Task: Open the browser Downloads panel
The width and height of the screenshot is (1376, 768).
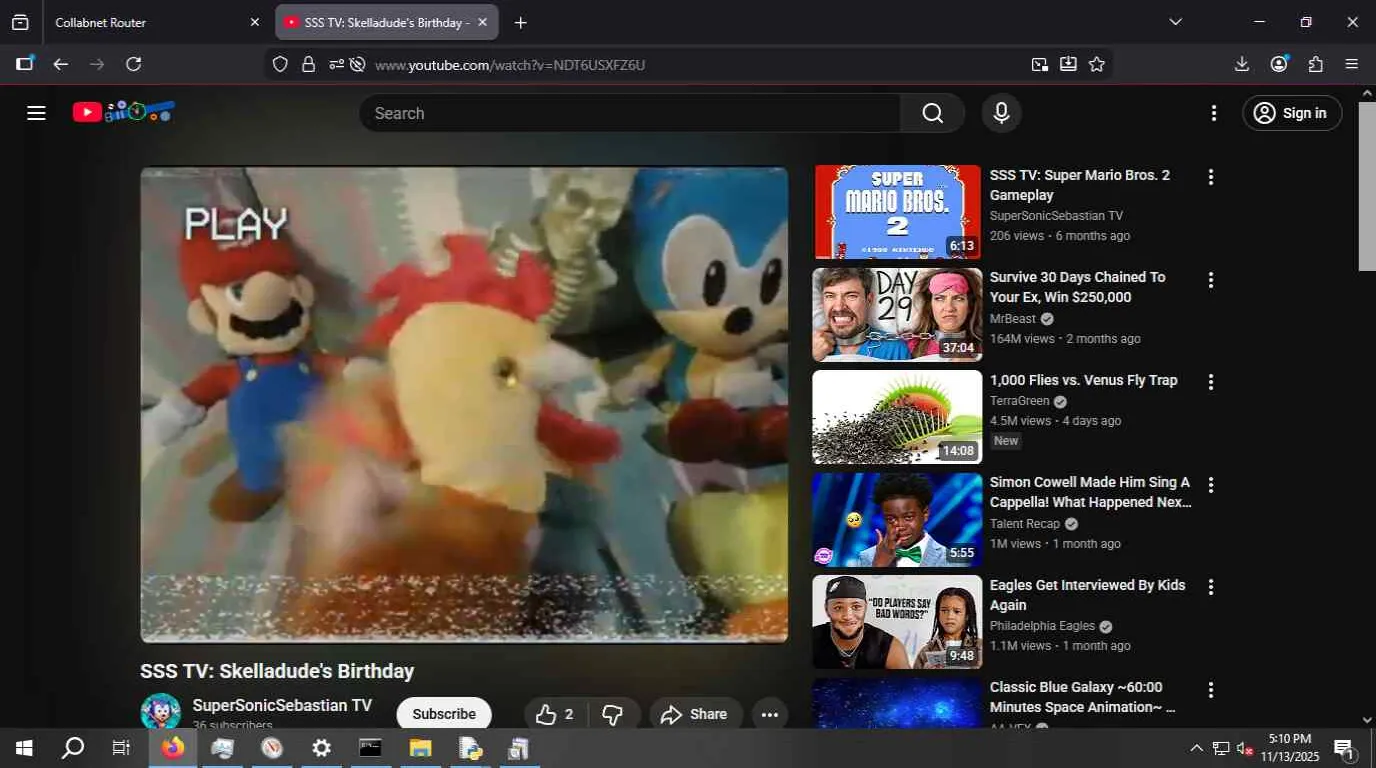Action: (1242, 64)
